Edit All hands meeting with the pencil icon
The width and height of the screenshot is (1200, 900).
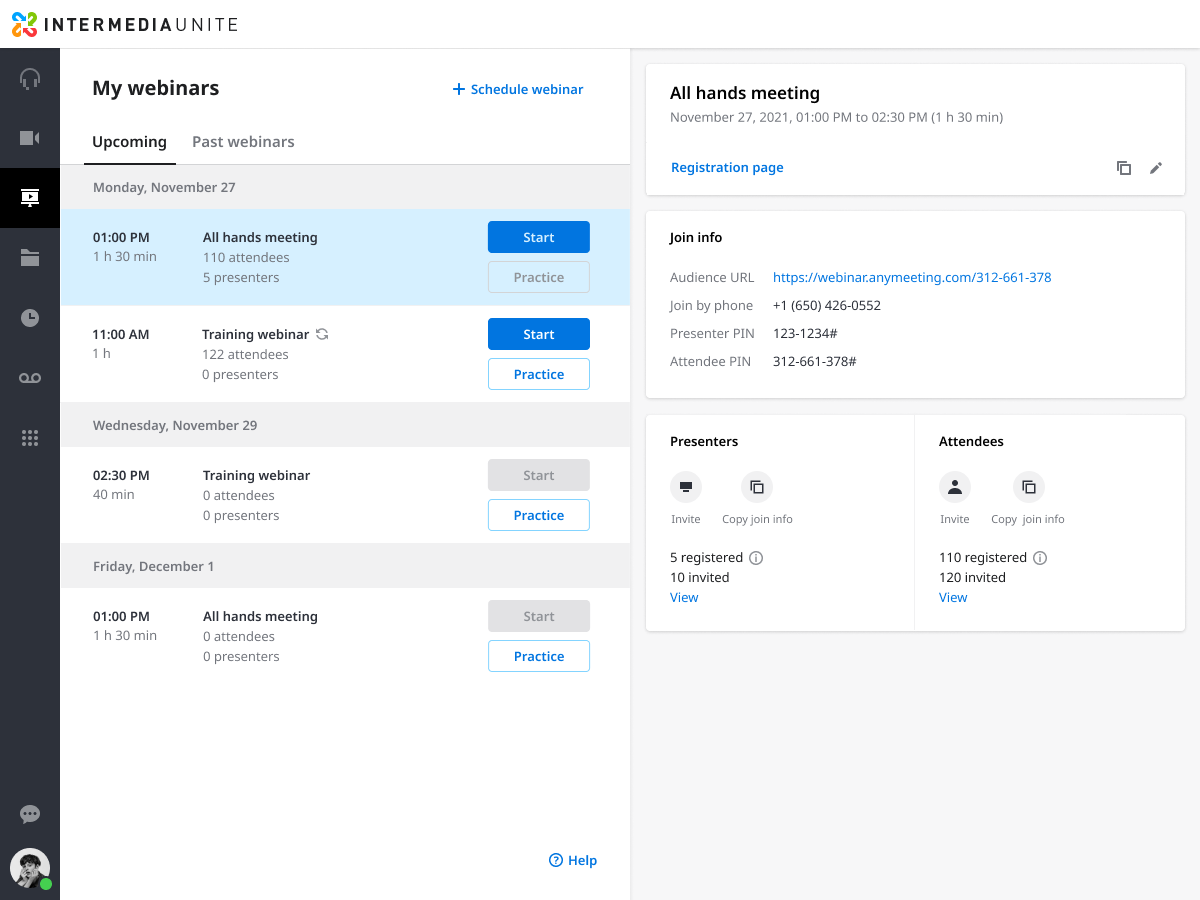click(x=1156, y=168)
